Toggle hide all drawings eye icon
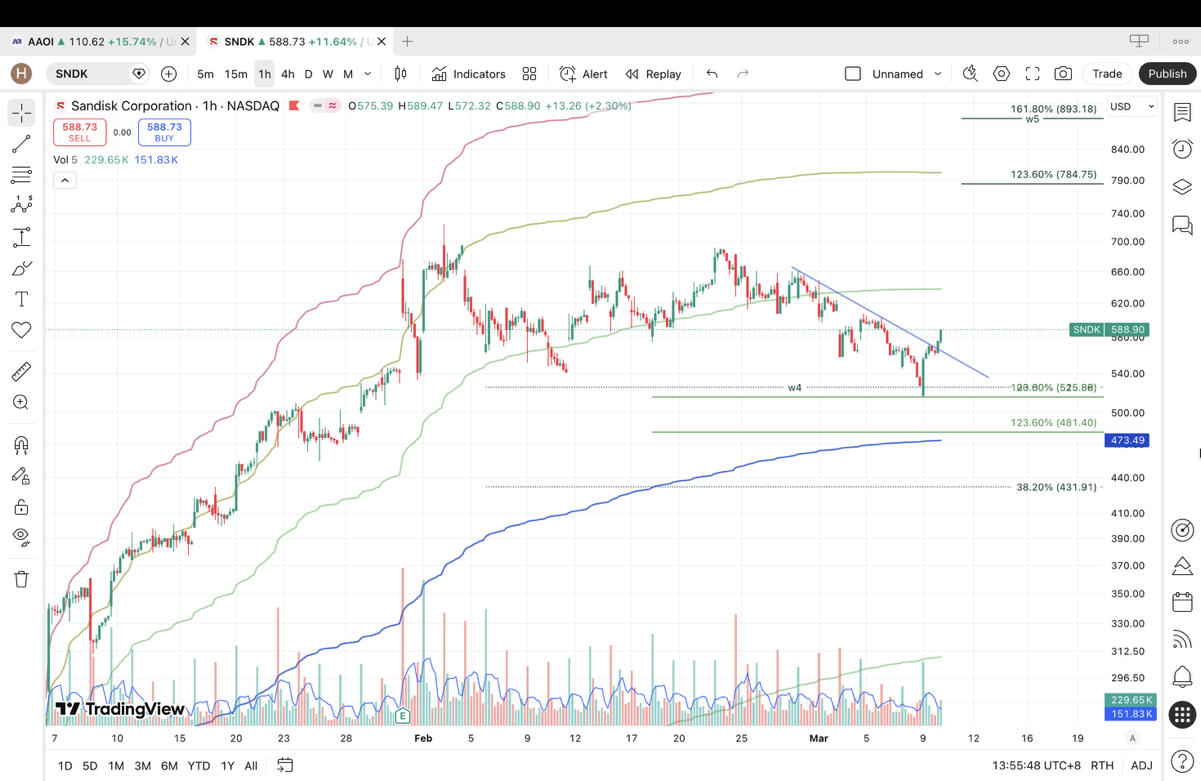1201x781 pixels. click(21, 536)
